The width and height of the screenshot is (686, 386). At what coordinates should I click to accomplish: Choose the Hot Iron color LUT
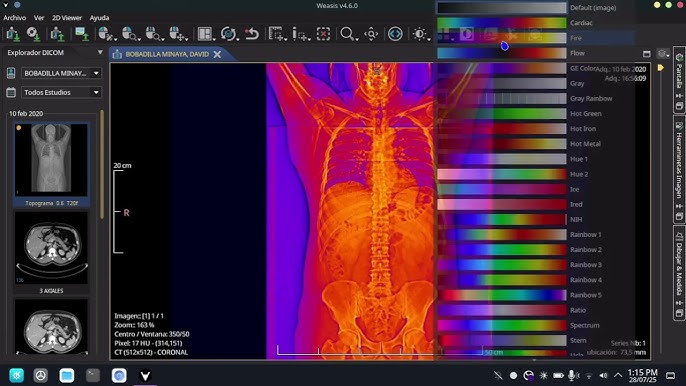536,129
